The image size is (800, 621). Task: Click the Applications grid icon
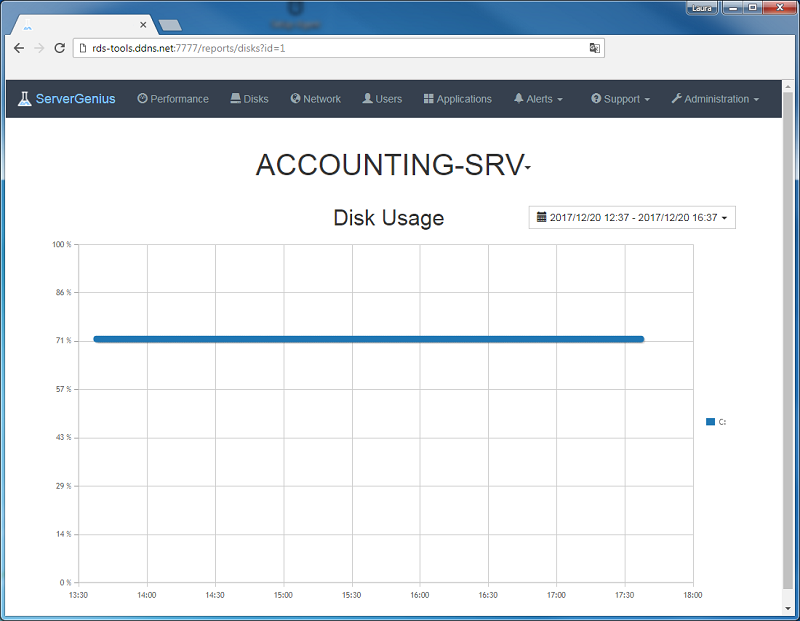(428, 99)
